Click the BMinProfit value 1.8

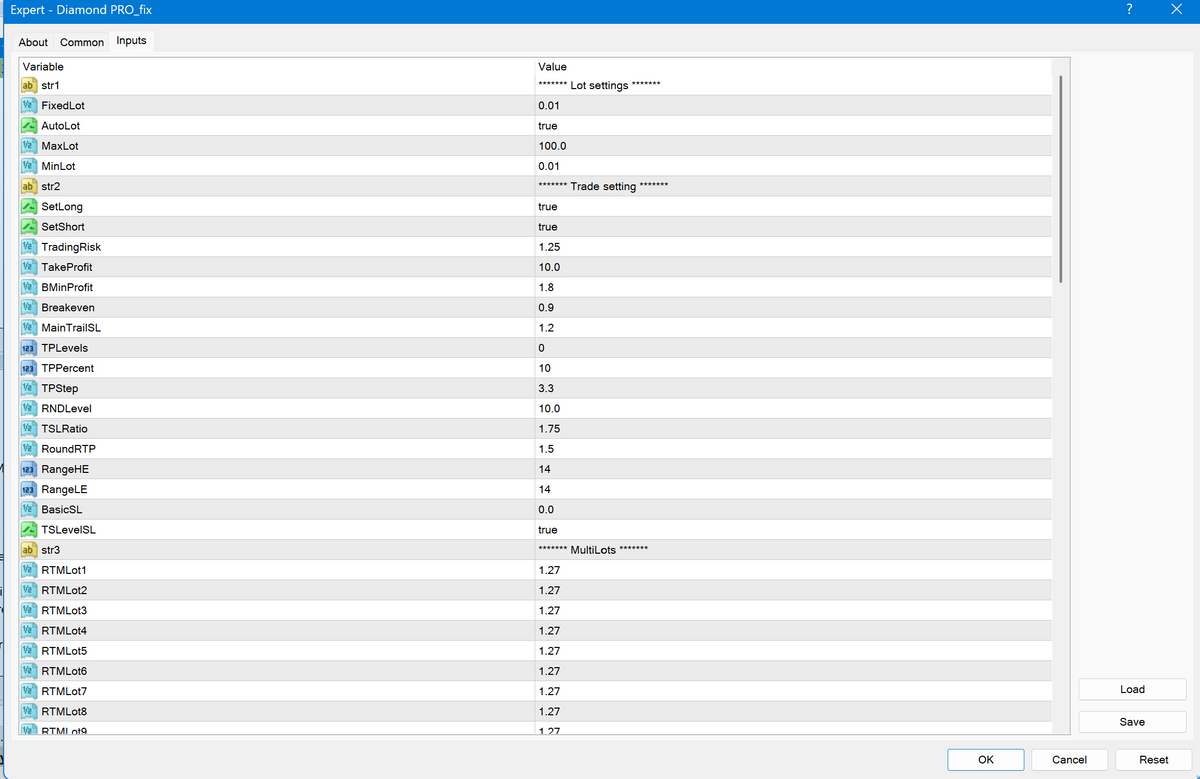(546, 287)
